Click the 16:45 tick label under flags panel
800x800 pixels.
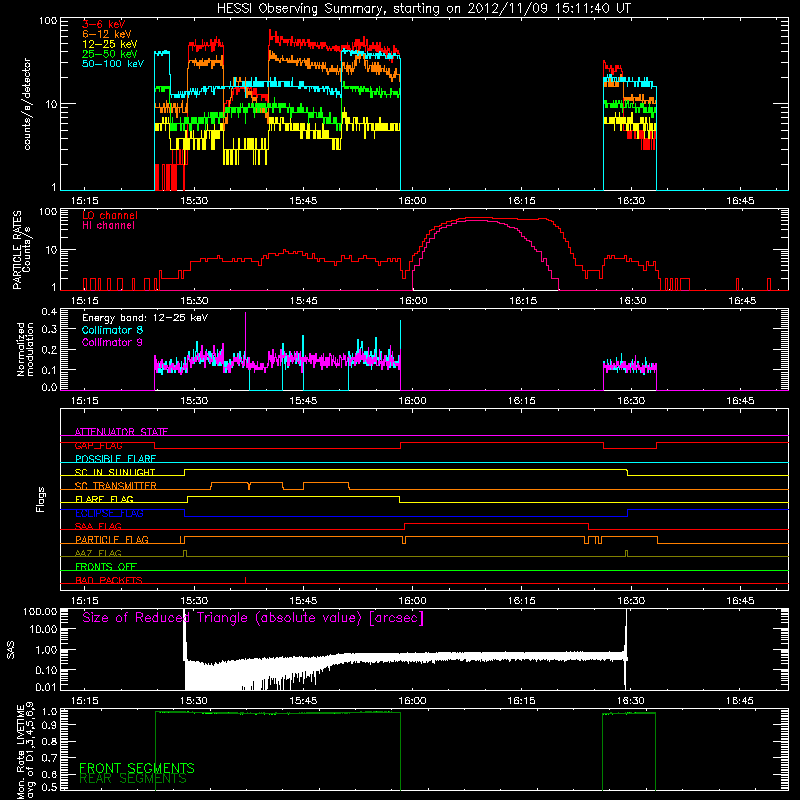(740, 601)
